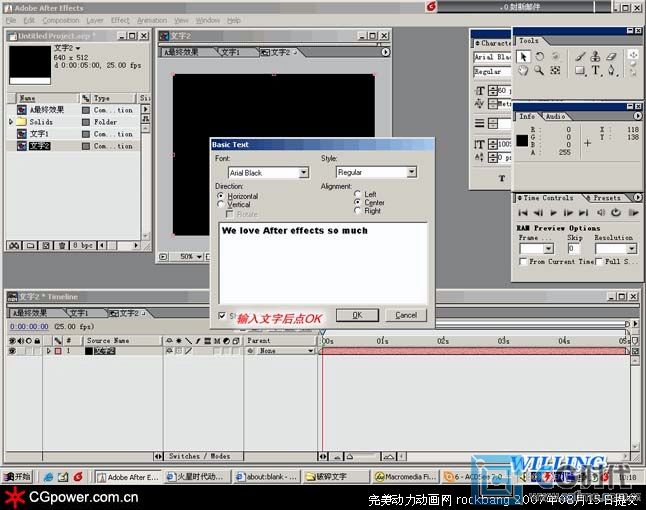
Task: Toggle audio mute in Time Controls
Action: point(601,213)
